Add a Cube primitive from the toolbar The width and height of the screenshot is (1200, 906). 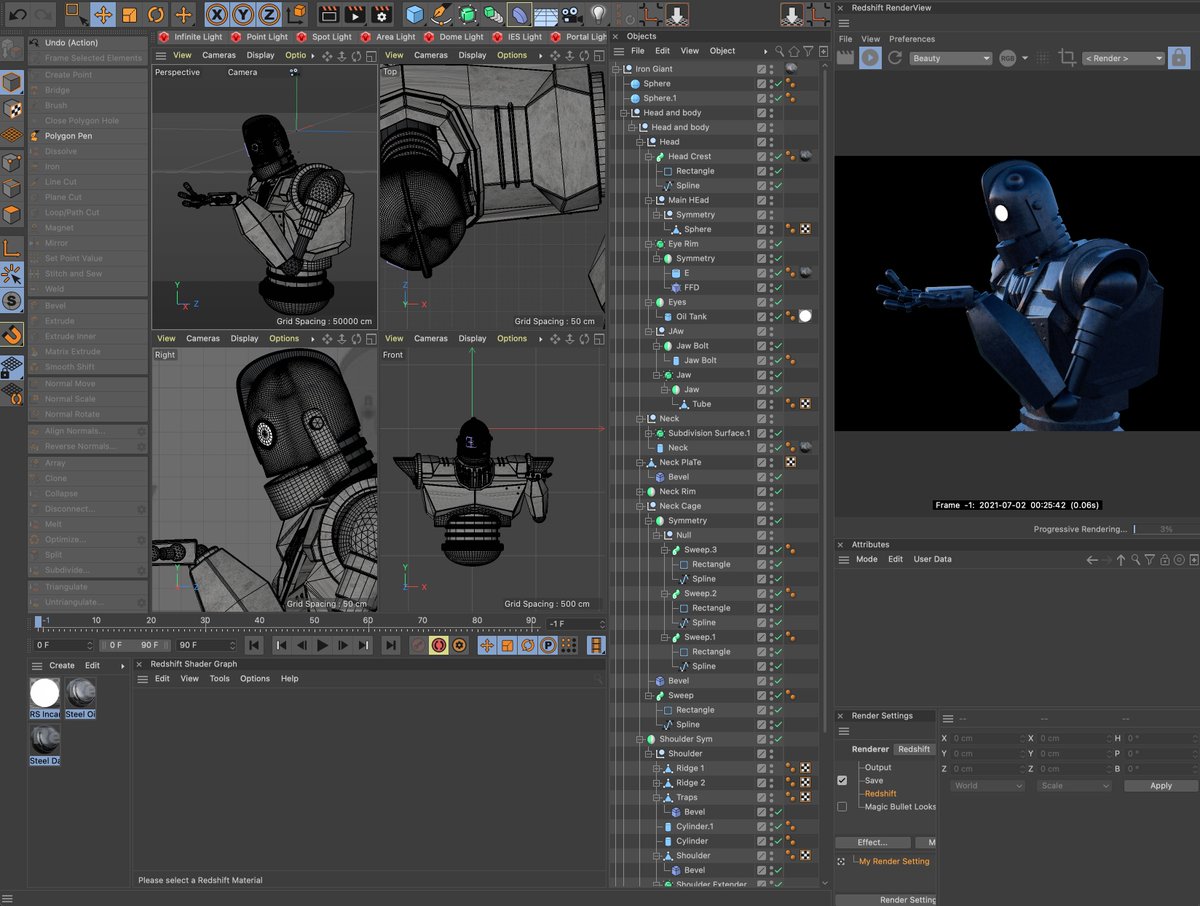(x=415, y=15)
